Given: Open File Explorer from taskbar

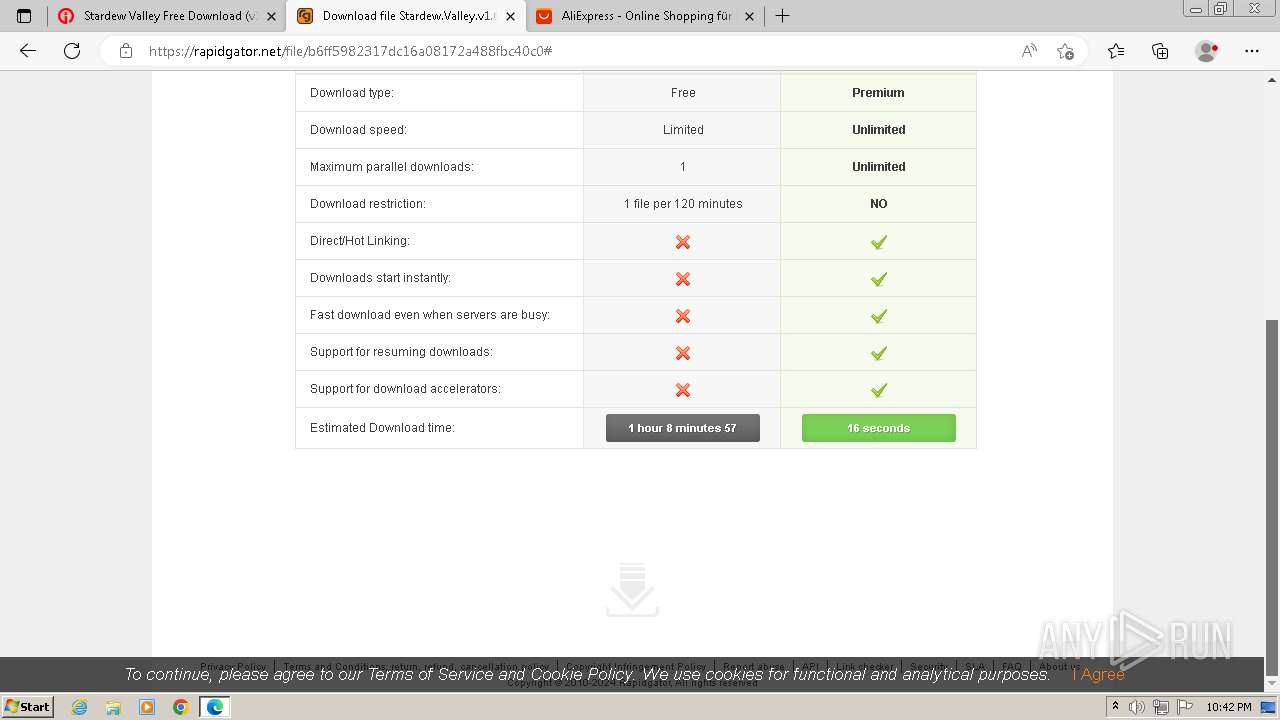Looking at the screenshot, I should click(113, 707).
